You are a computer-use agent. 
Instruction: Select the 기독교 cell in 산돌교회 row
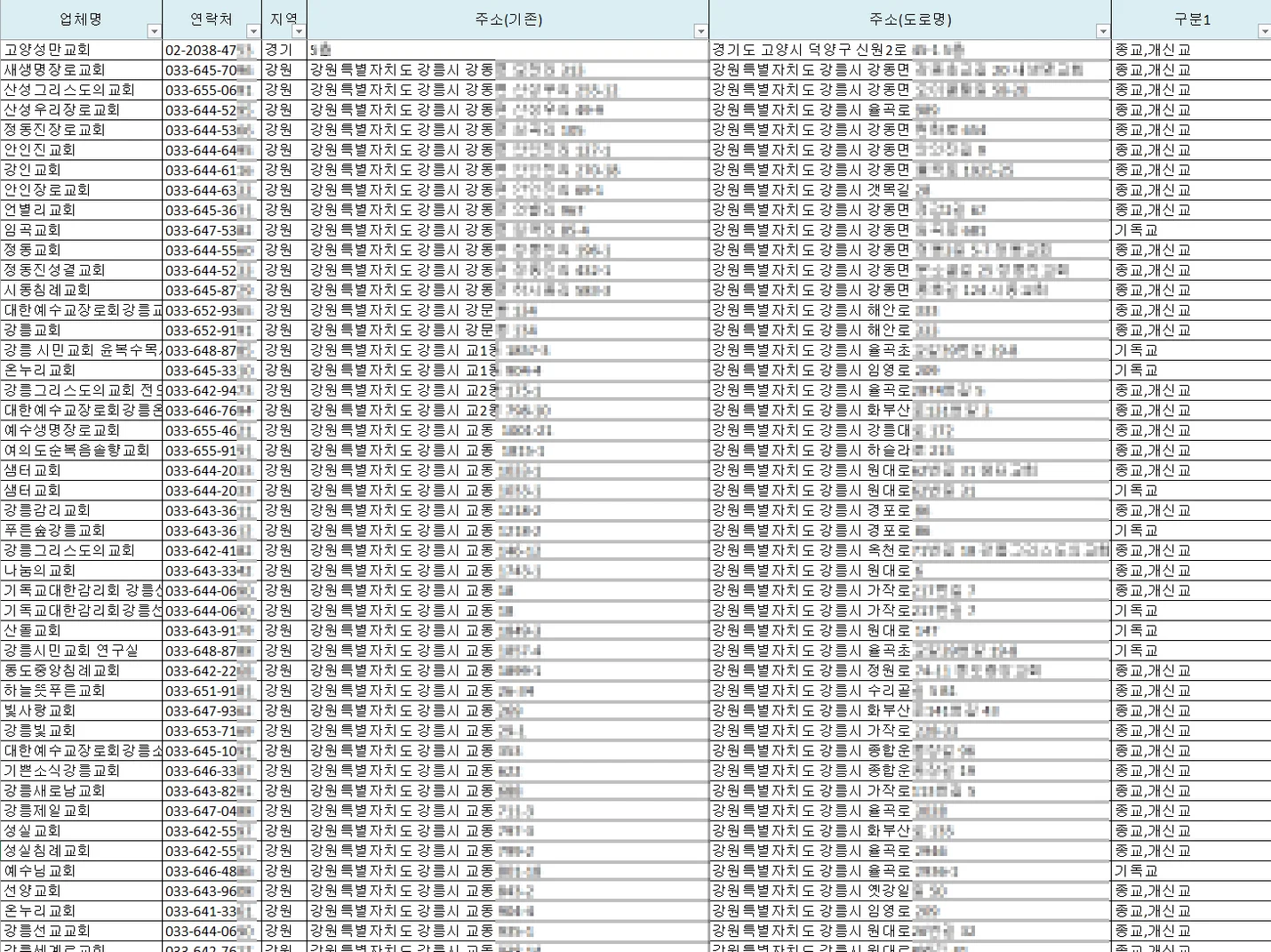1191,630
